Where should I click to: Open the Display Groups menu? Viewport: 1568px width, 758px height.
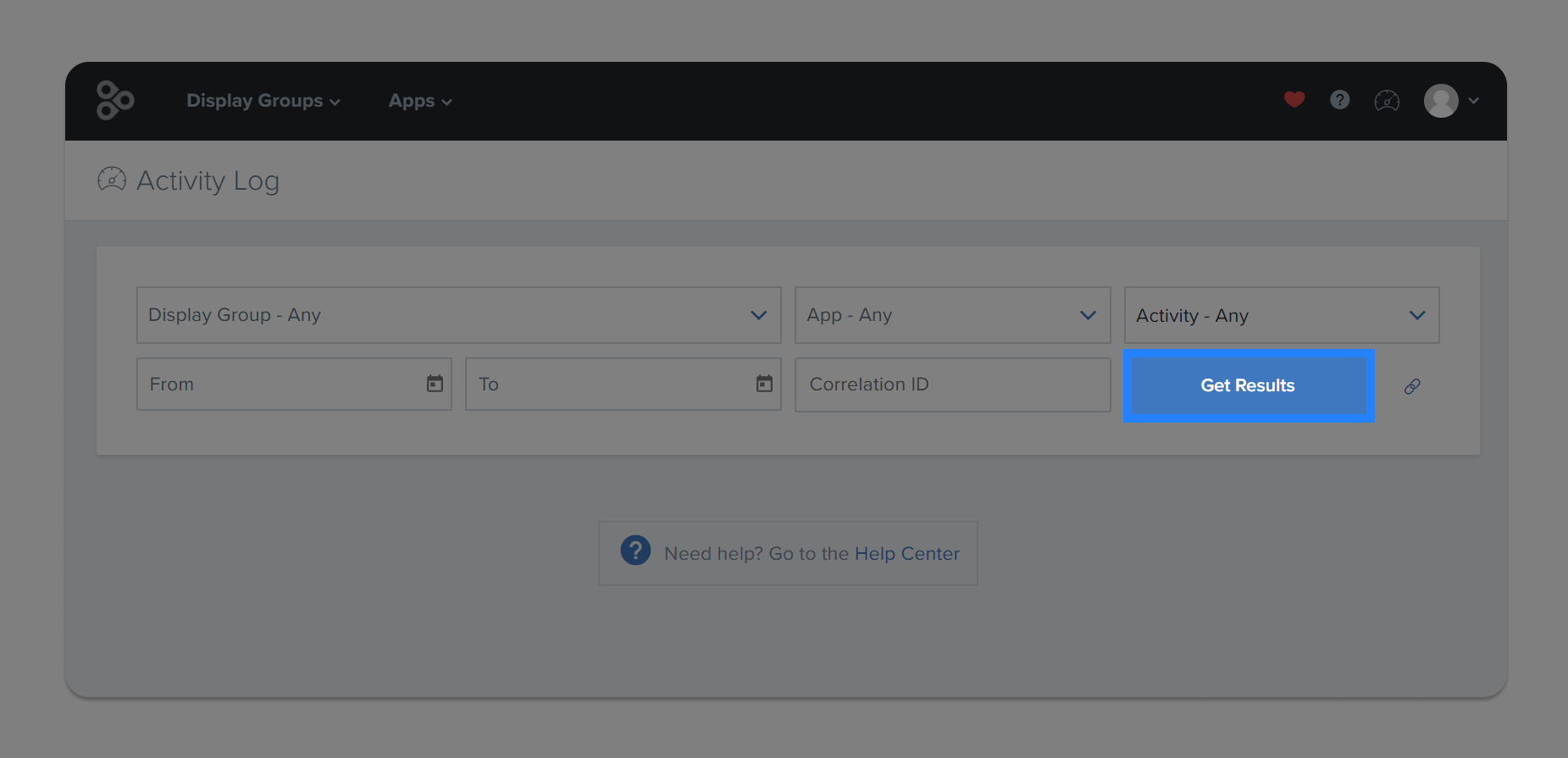[263, 101]
